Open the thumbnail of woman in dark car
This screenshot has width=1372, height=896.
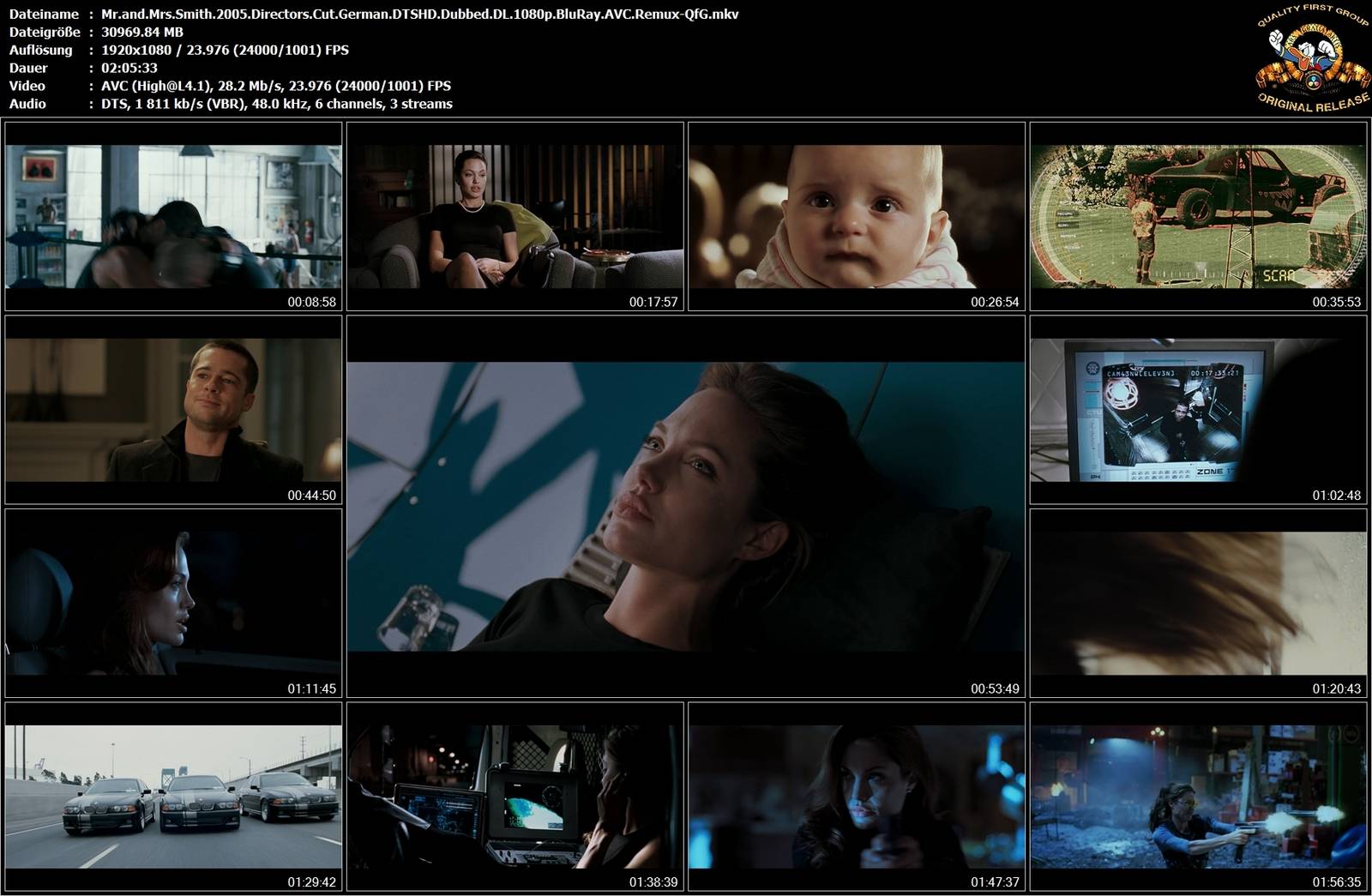click(x=173, y=603)
